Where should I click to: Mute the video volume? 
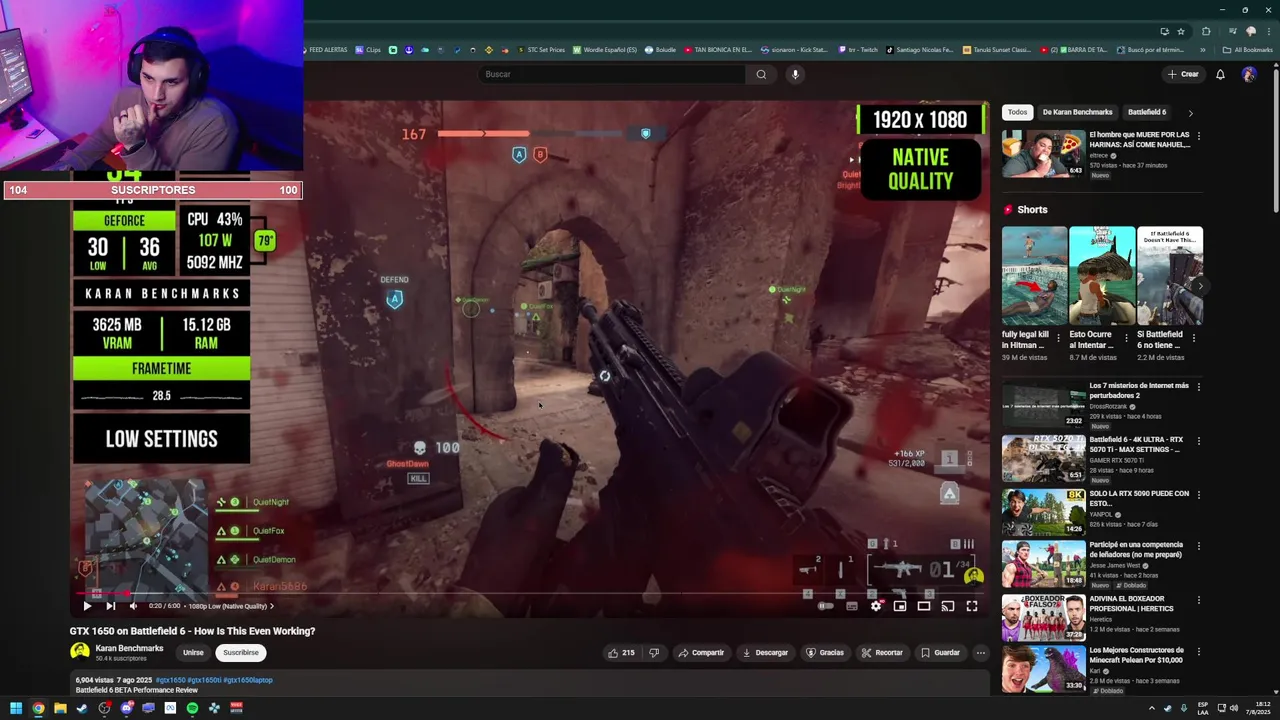click(x=133, y=606)
